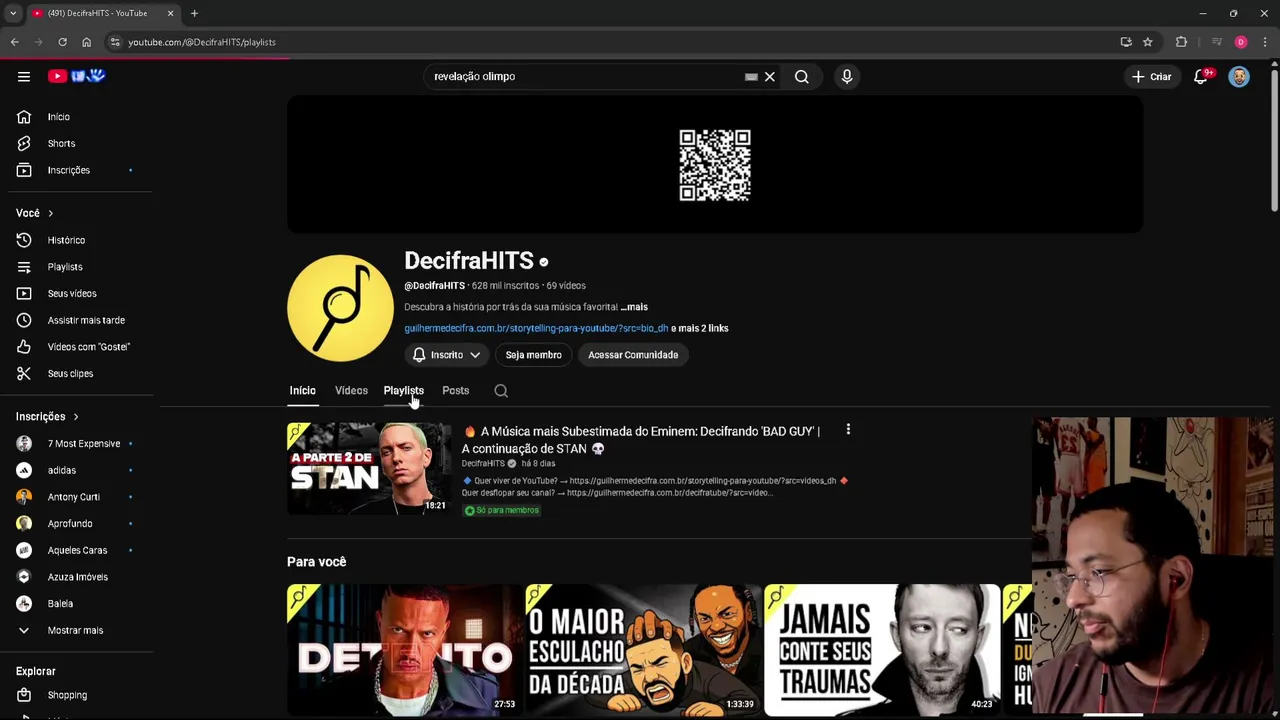Open Chrome three-dot menu
Screen dimensions: 1280x720
(1265, 42)
